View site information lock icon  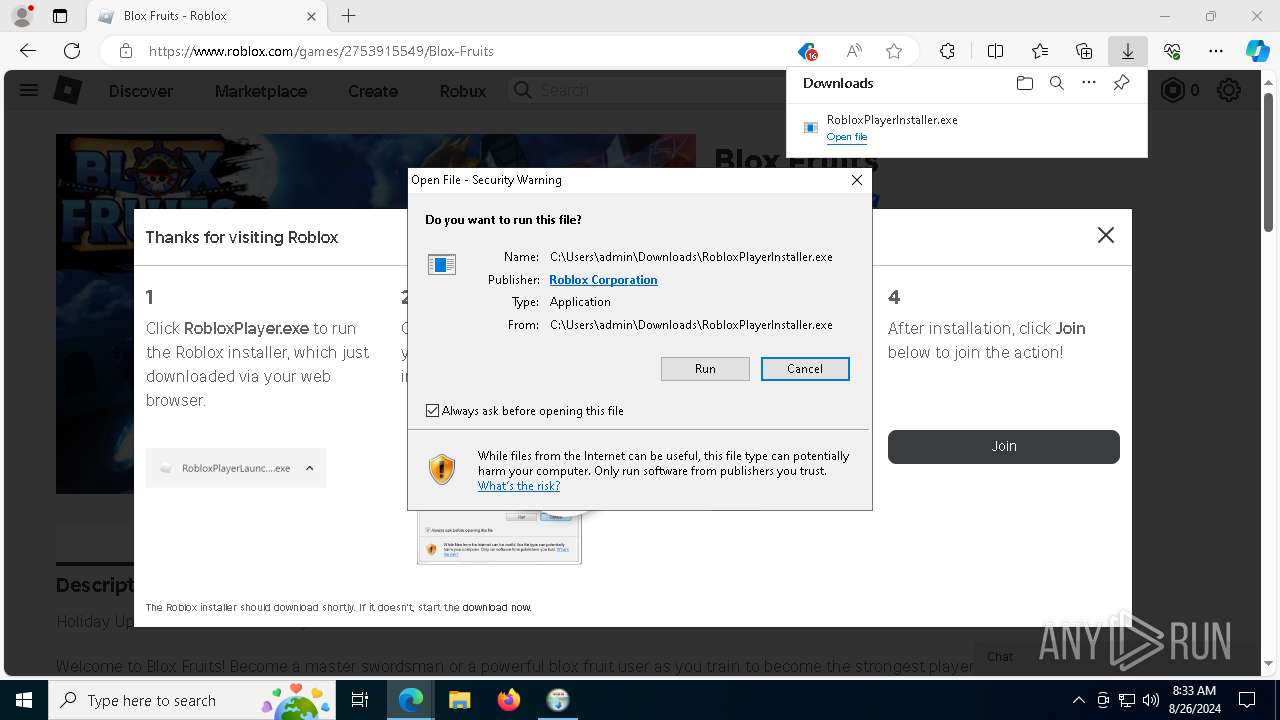(x=126, y=51)
